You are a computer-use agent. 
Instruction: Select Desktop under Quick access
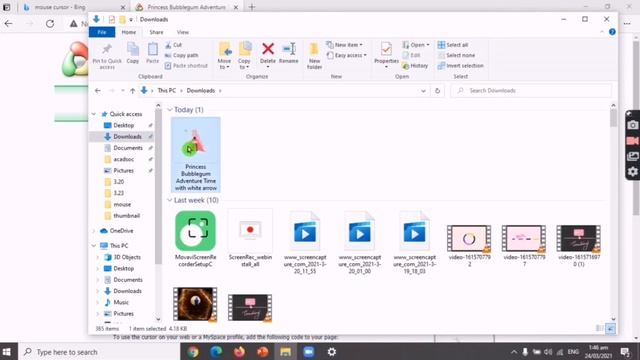click(x=124, y=125)
